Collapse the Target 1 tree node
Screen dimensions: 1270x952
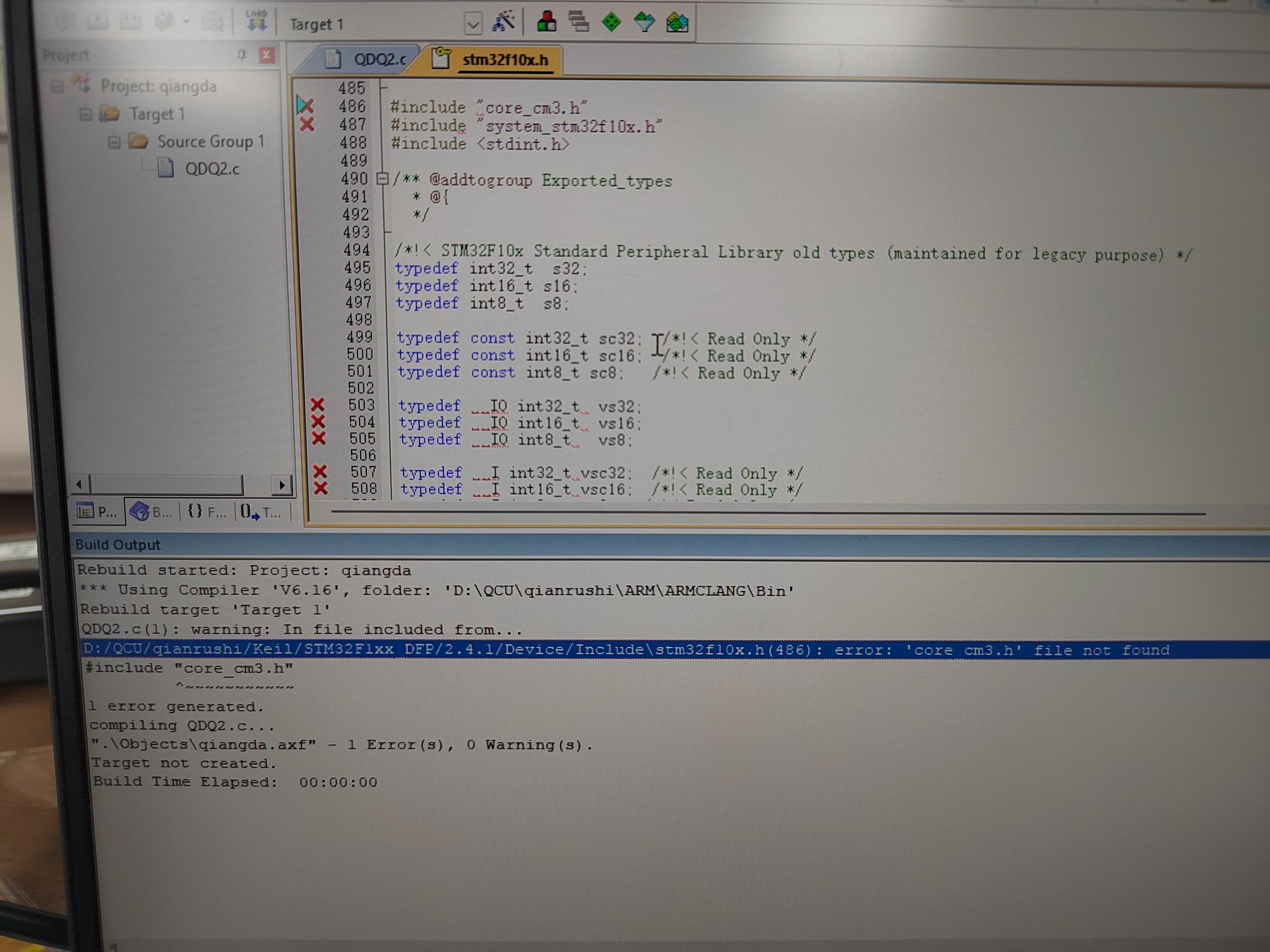[86, 114]
